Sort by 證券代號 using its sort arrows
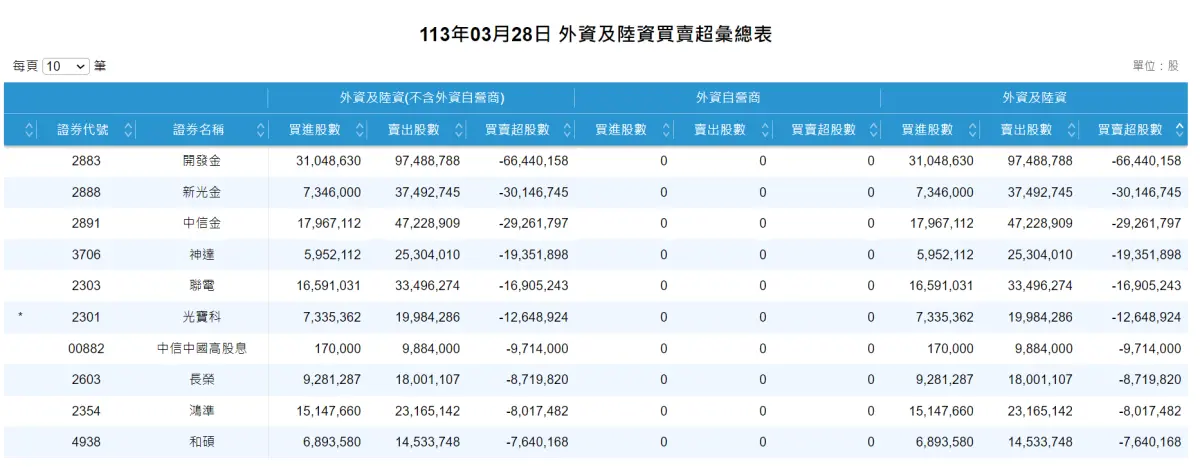Image resolution: width=1200 pixels, height=467 pixels. tap(126, 130)
